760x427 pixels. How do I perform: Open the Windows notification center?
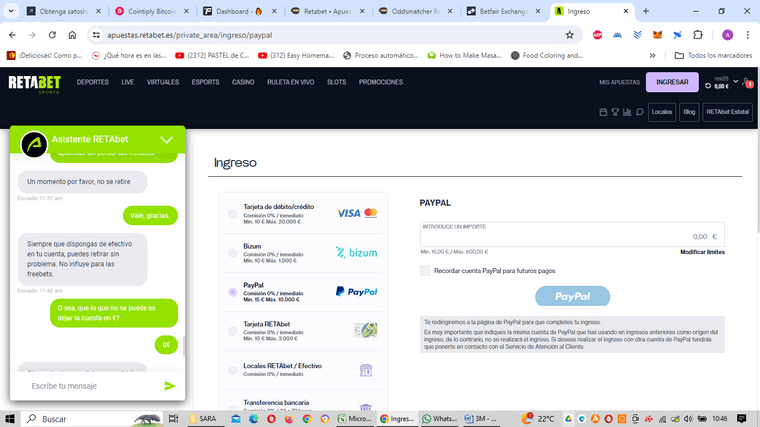[742, 419]
